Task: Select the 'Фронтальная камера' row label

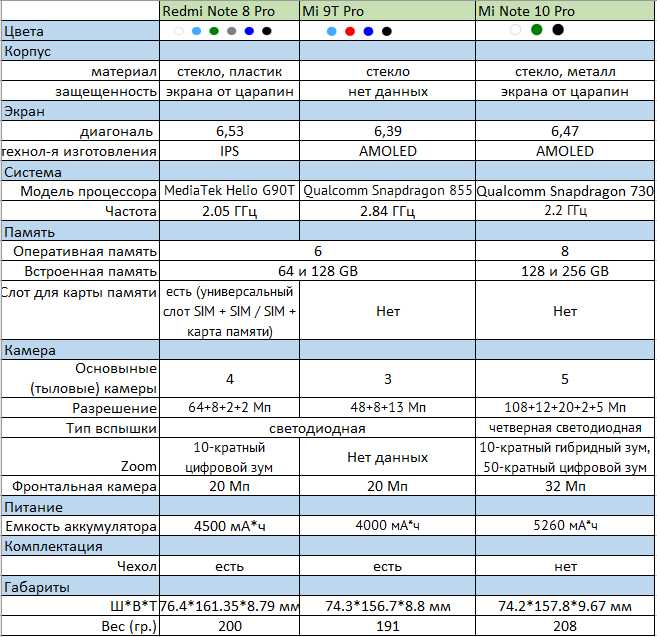Action: 80,486
